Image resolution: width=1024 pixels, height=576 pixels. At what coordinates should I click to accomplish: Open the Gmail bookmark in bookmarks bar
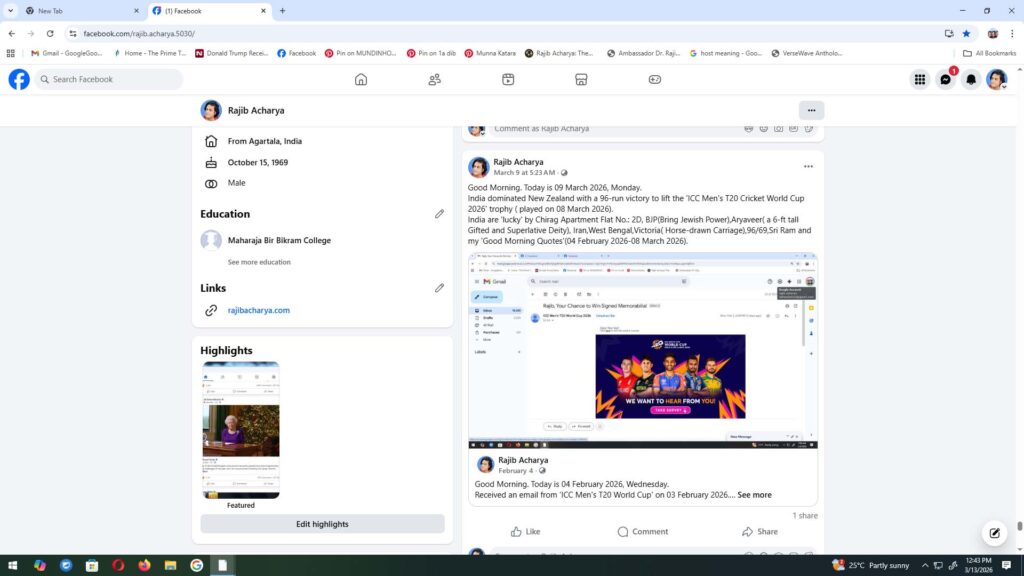click(x=54, y=53)
